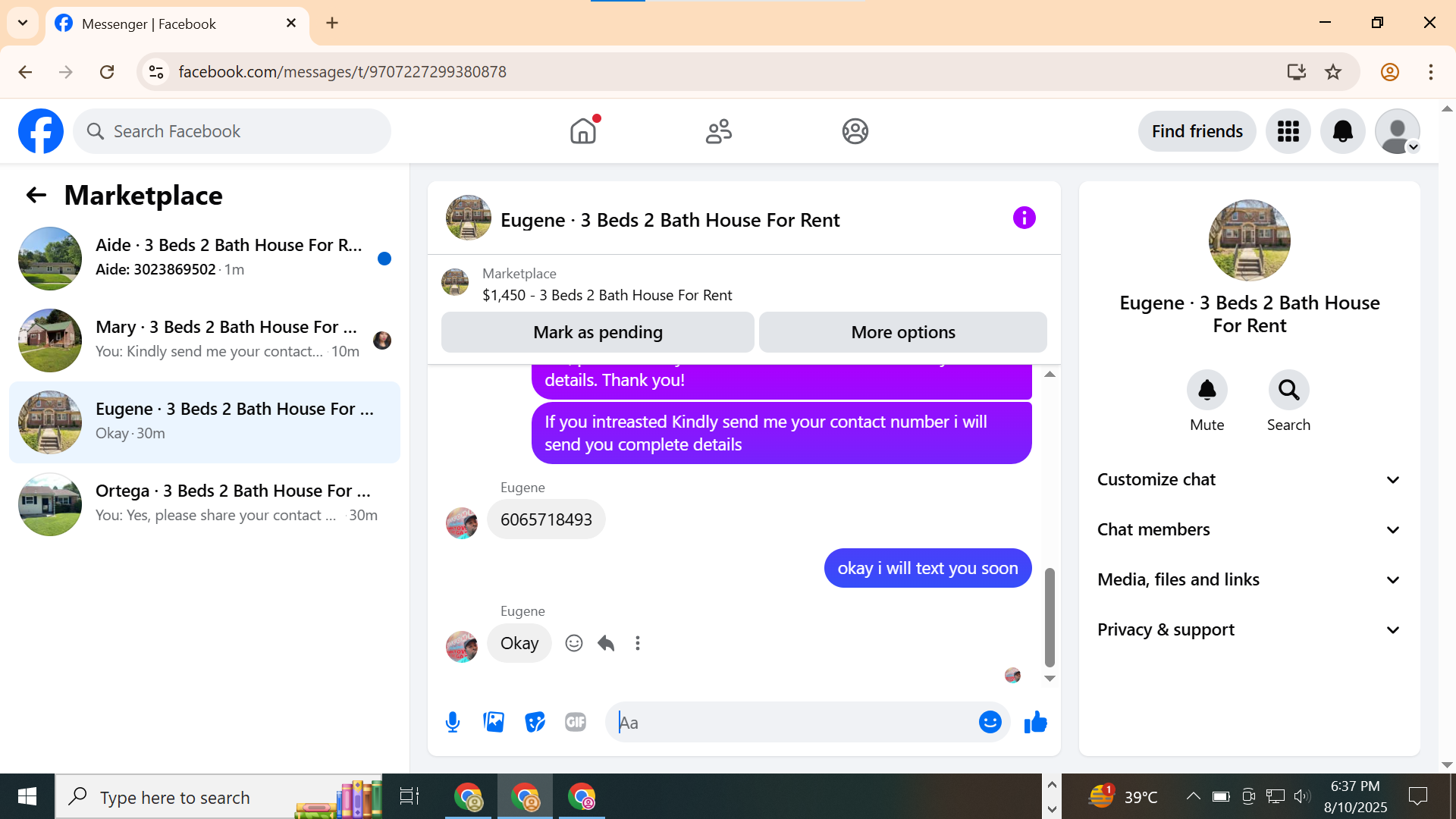Send a thumbs-up like
1456x819 pixels.
pyautogui.click(x=1035, y=722)
